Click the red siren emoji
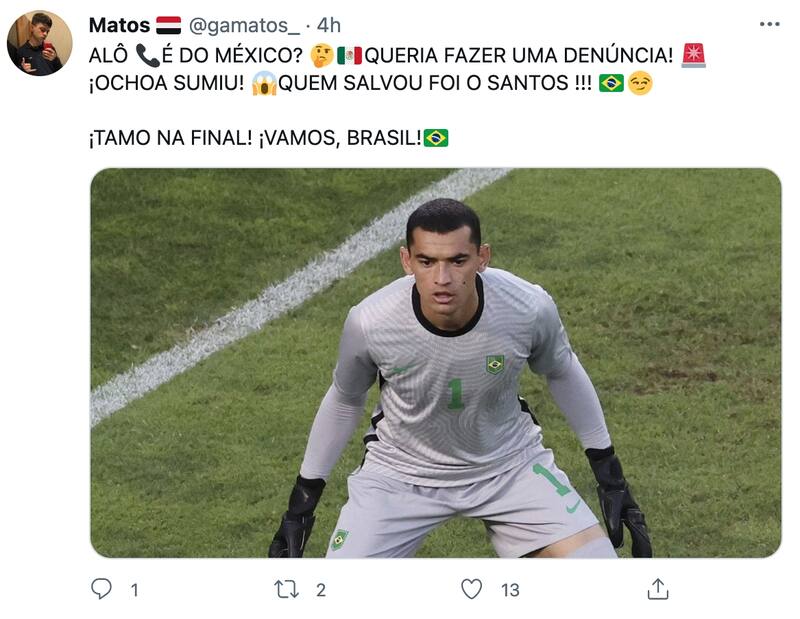This screenshot has width=800, height=619. coord(694,55)
